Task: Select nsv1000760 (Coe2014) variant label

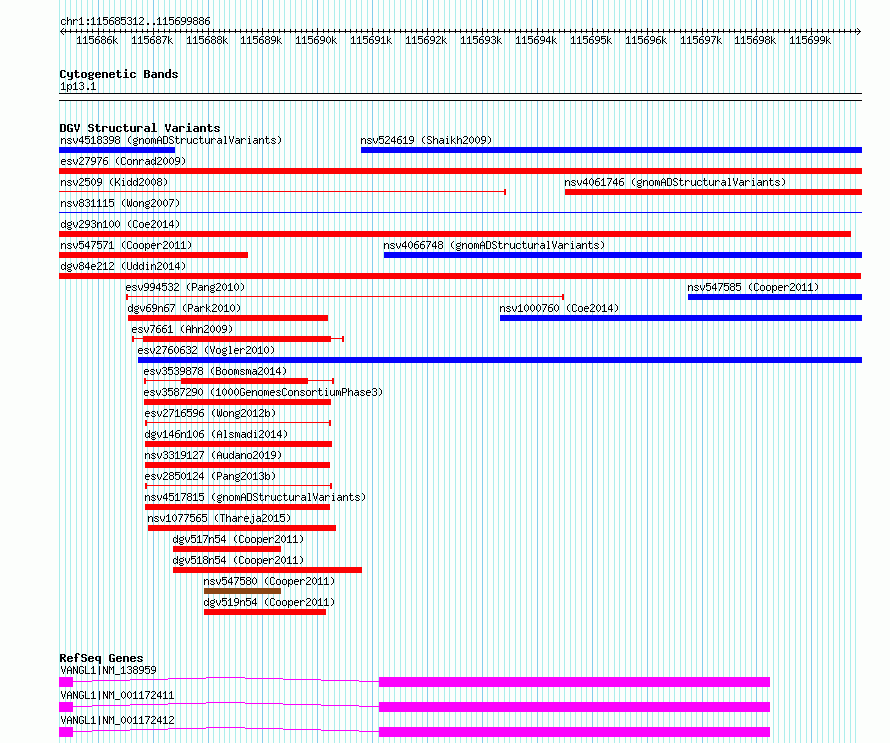Action: 559,308
